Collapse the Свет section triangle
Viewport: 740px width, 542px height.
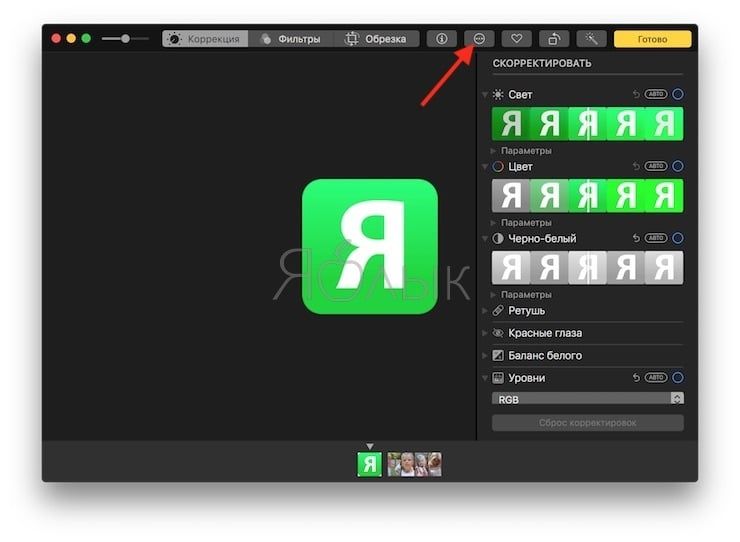tap(485, 95)
